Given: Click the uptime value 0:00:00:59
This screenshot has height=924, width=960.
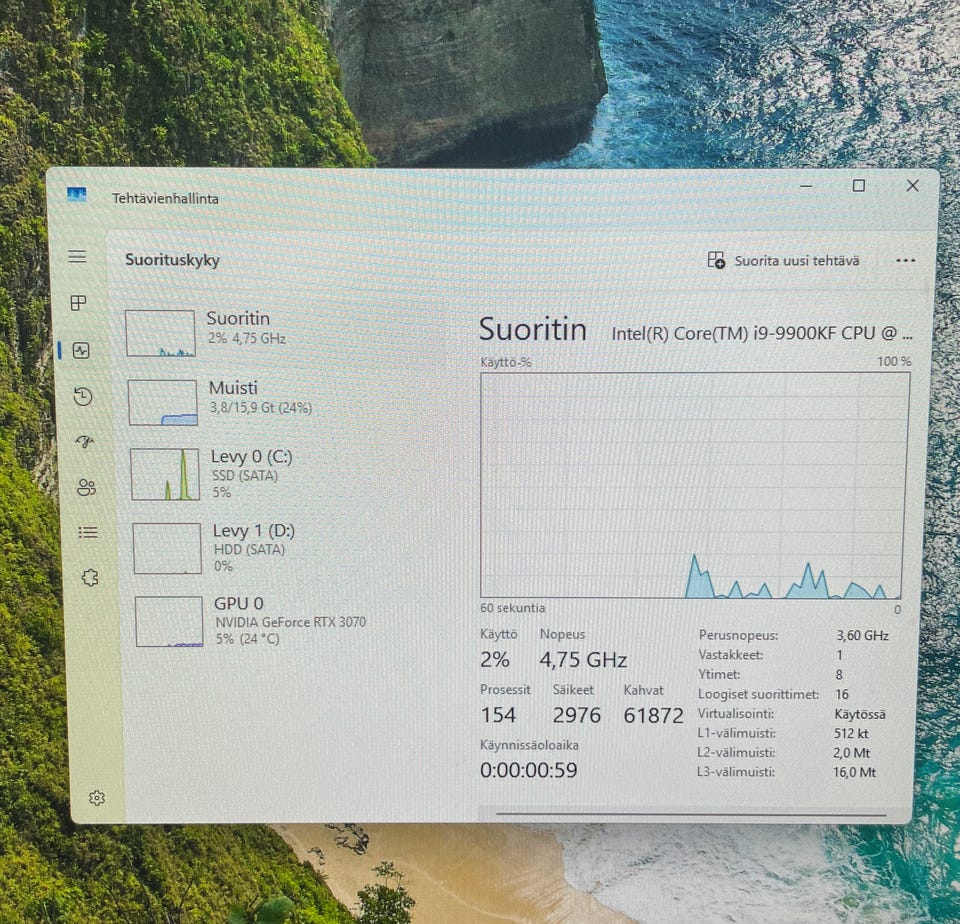Looking at the screenshot, I should pyautogui.click(x=528, y=770).
